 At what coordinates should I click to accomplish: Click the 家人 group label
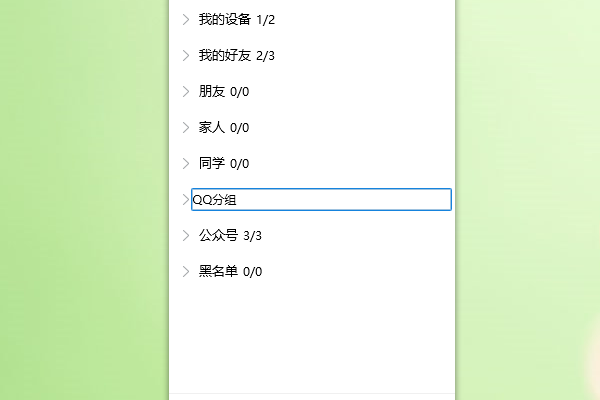(x=211, y=127)
